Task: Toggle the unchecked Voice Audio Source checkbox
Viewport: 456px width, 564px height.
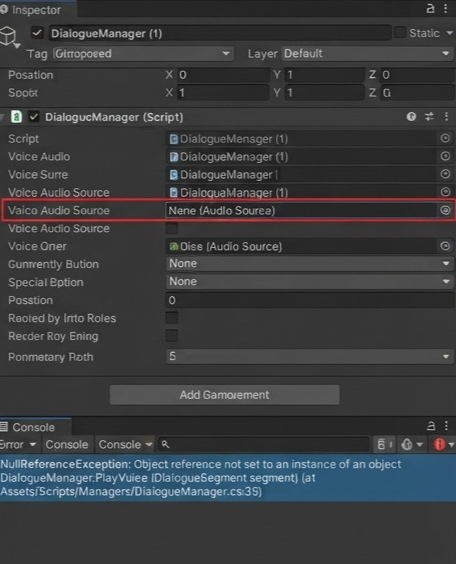Action: click(172, 228)
